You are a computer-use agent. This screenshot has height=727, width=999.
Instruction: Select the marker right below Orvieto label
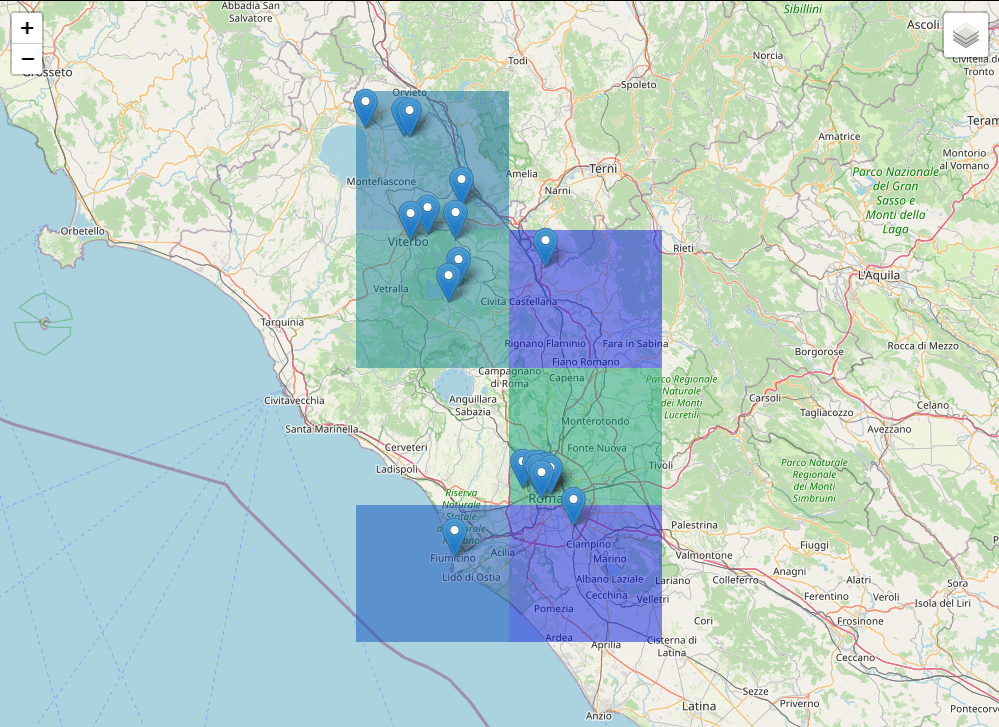(x=410, y=117)
